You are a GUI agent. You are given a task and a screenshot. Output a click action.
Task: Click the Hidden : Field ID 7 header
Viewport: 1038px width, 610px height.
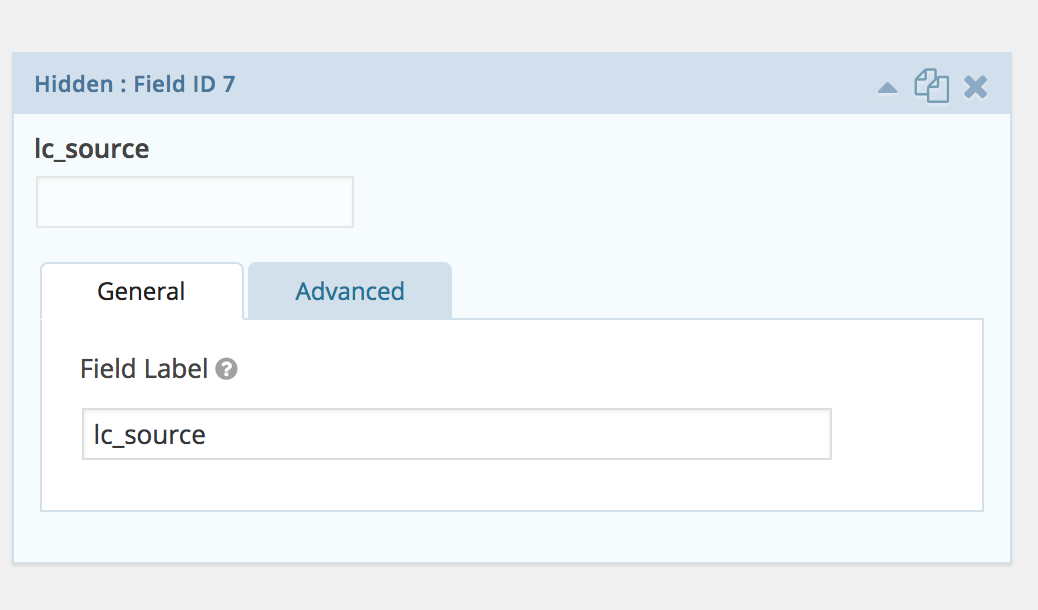click(x=135, y=84)
